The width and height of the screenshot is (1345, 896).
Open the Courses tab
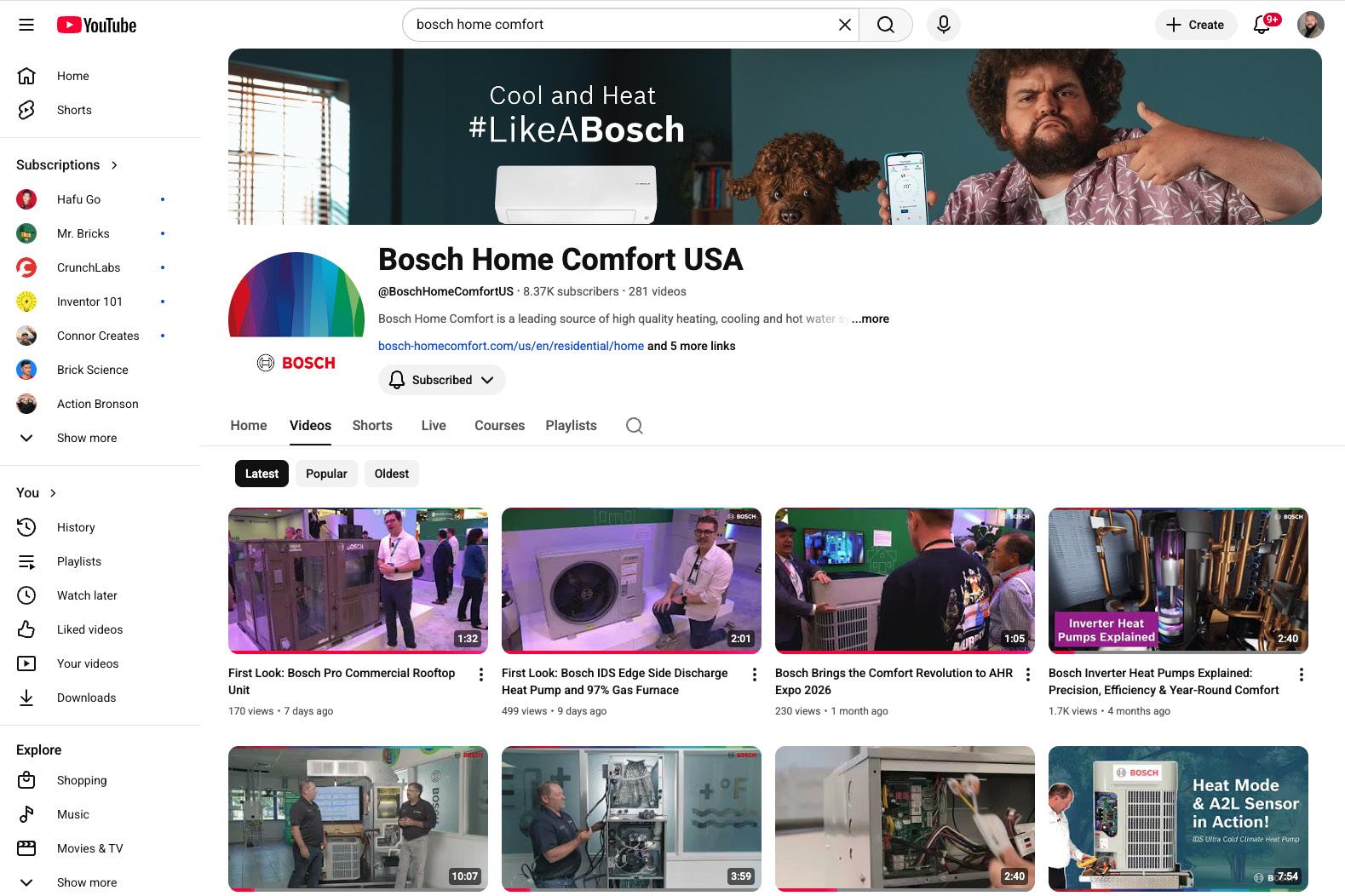point(499,425)
